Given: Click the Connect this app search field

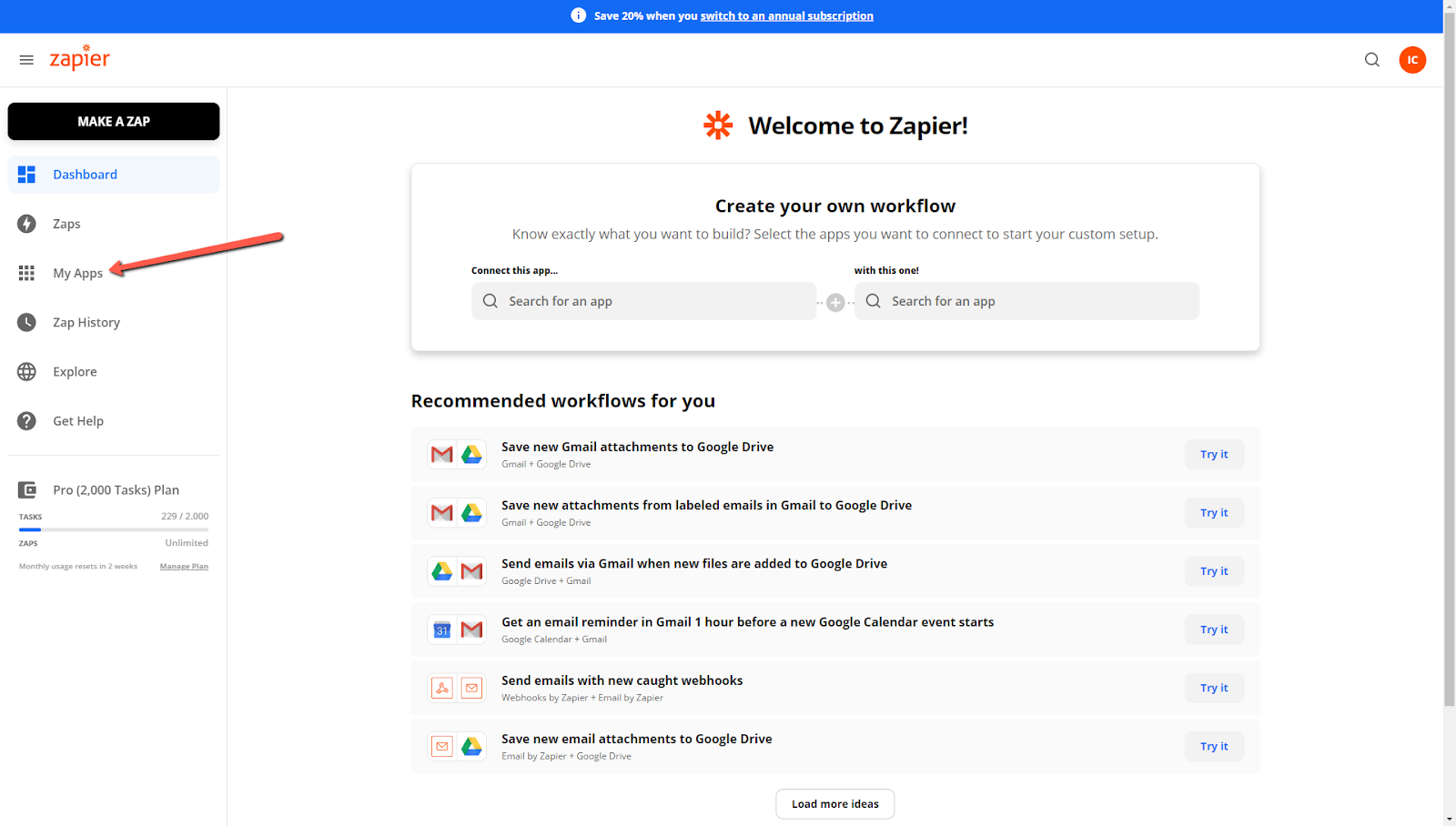Looking at the screenshot, I should pos(643,301).
